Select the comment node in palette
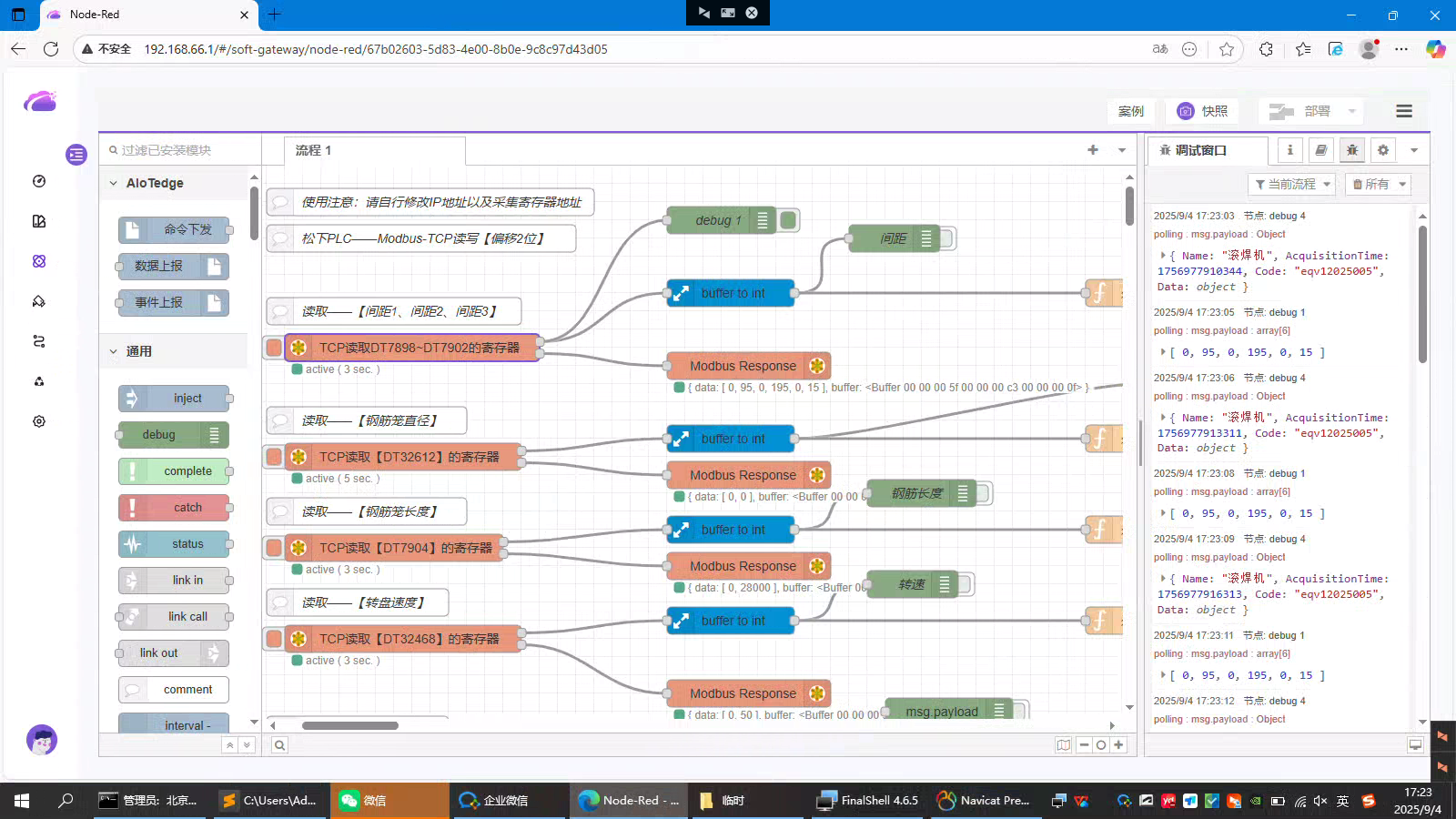 pos(174,690)
